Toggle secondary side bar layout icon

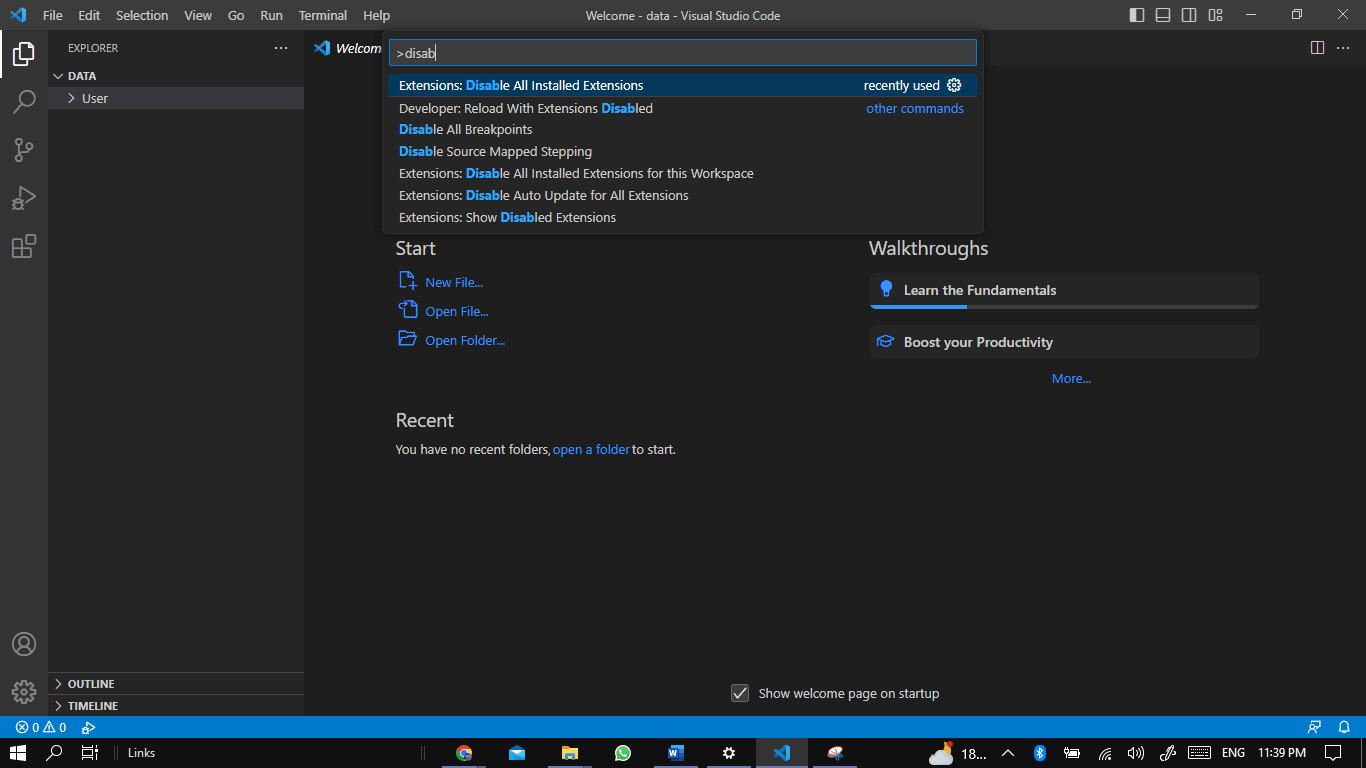tap(1189, 15)
